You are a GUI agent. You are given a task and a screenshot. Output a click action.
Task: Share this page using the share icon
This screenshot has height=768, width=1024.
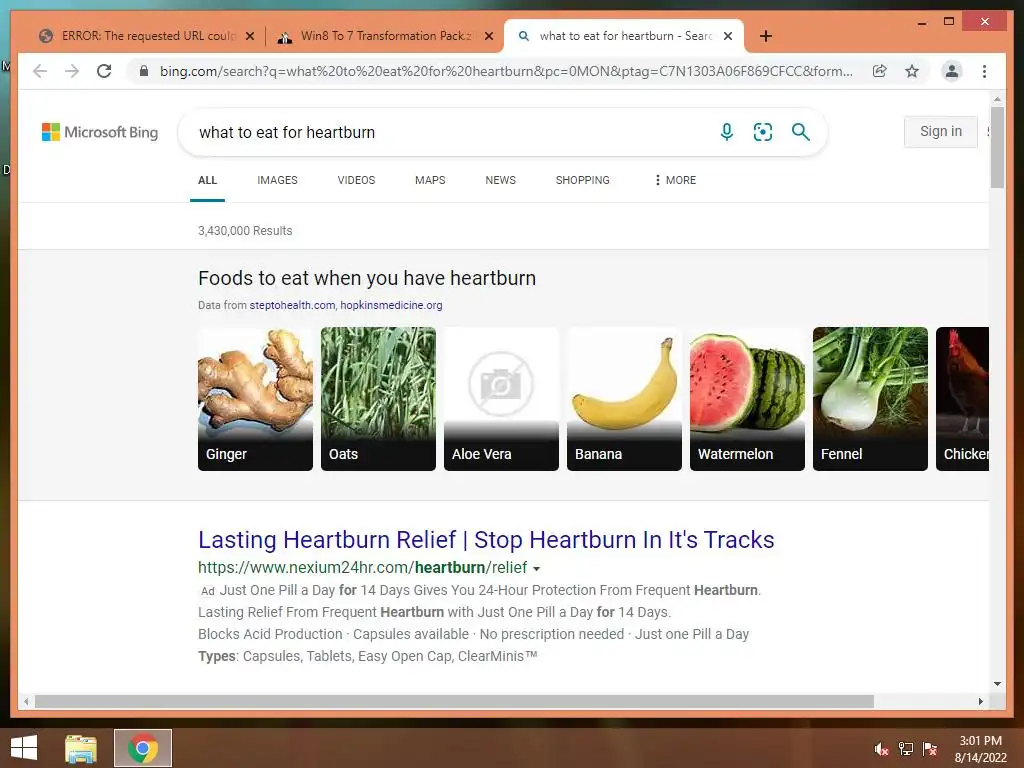click(x=880, y=71)
